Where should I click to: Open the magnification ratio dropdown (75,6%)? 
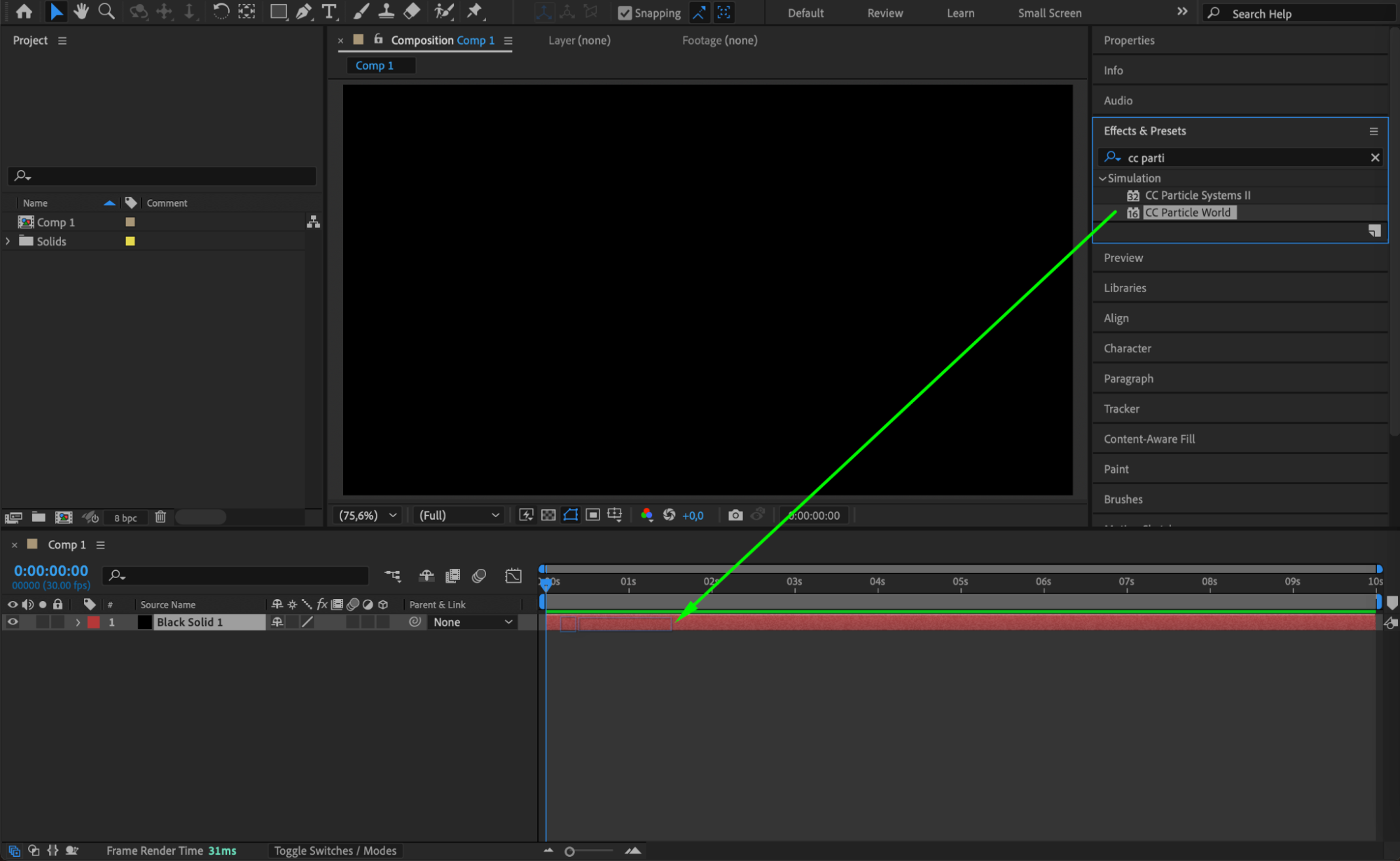pyautogui.click(x=368, y=515)
